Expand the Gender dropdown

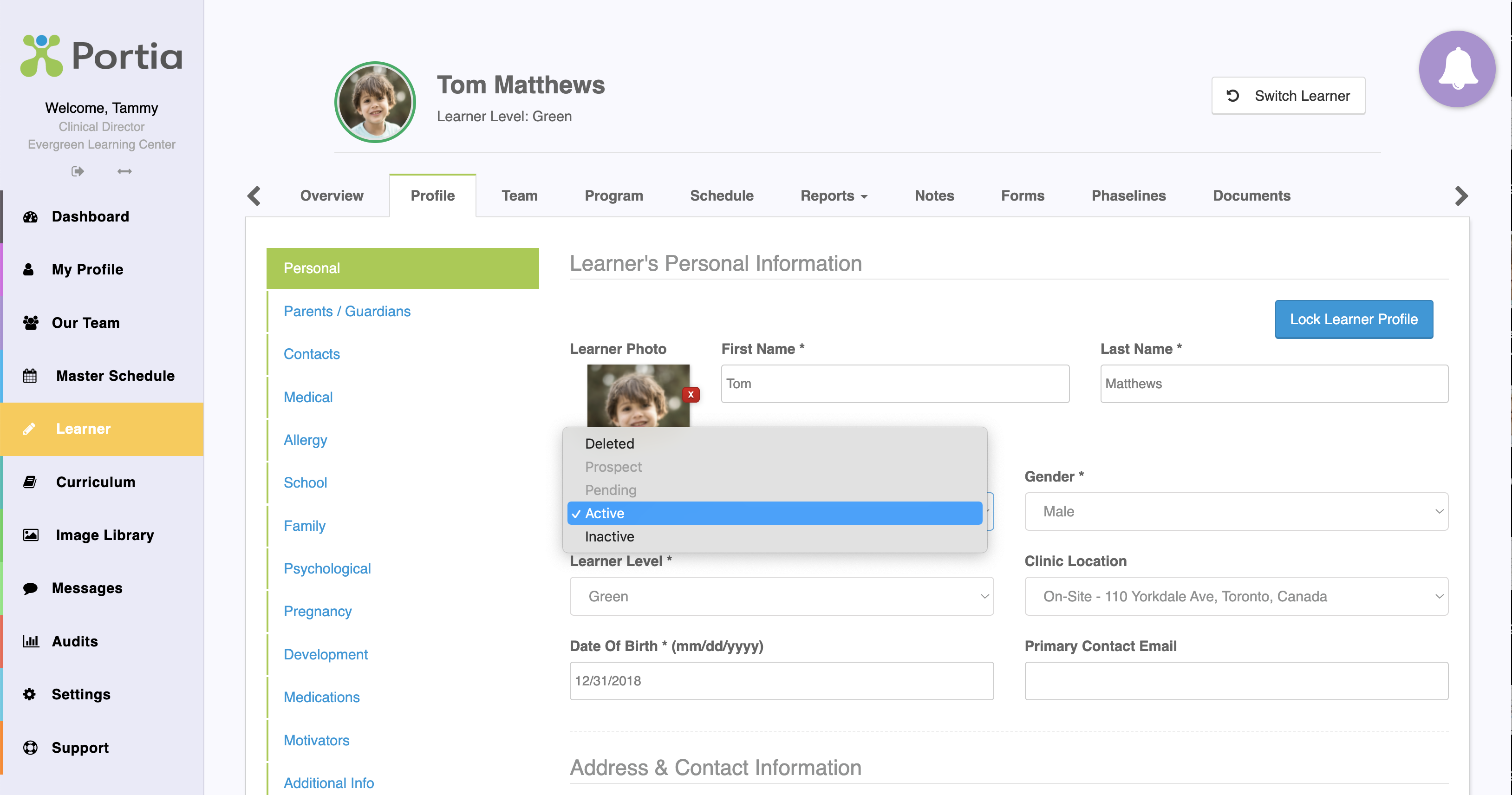[x=1236, y=511]
